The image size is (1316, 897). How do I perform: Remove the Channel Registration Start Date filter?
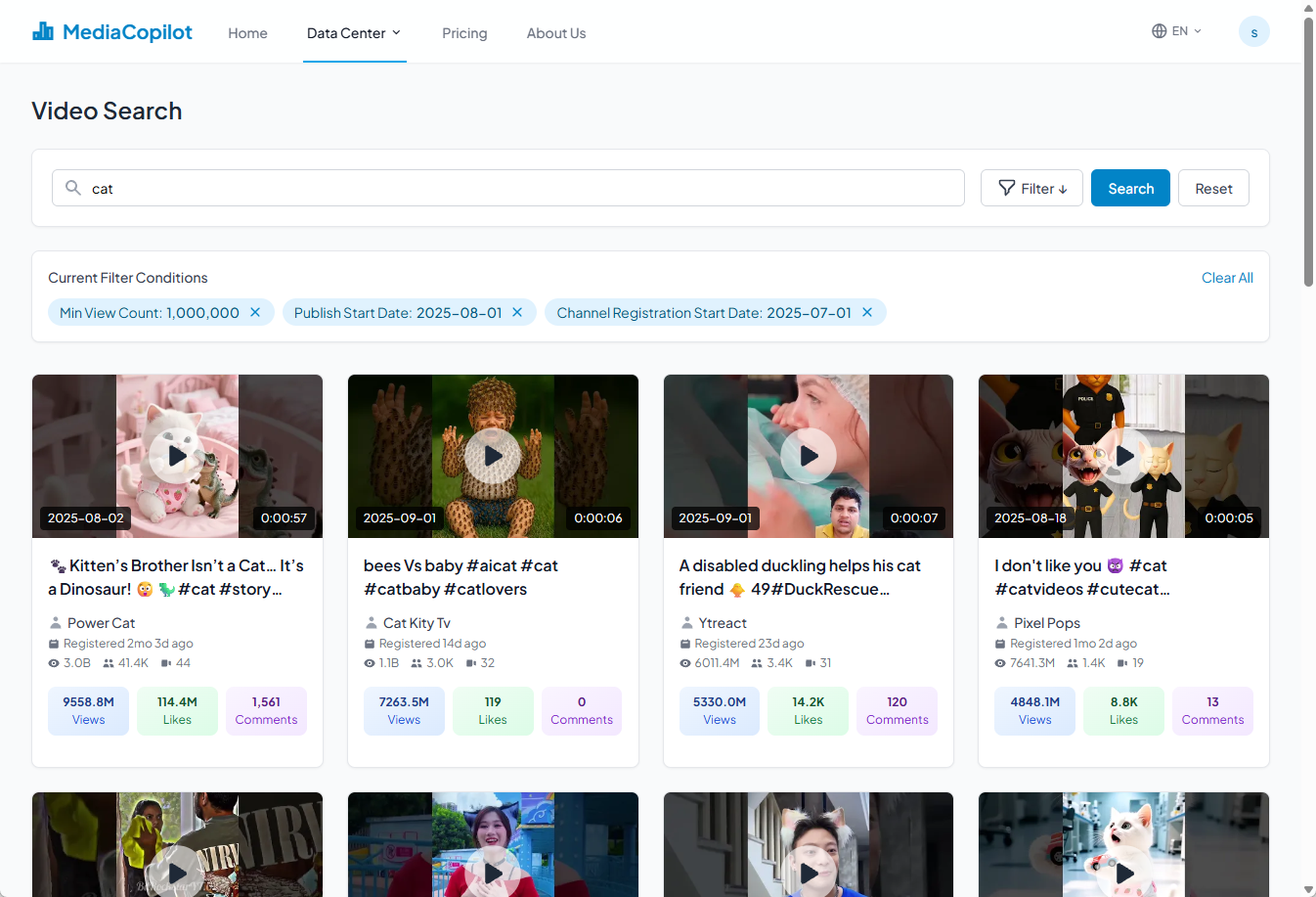867,312
